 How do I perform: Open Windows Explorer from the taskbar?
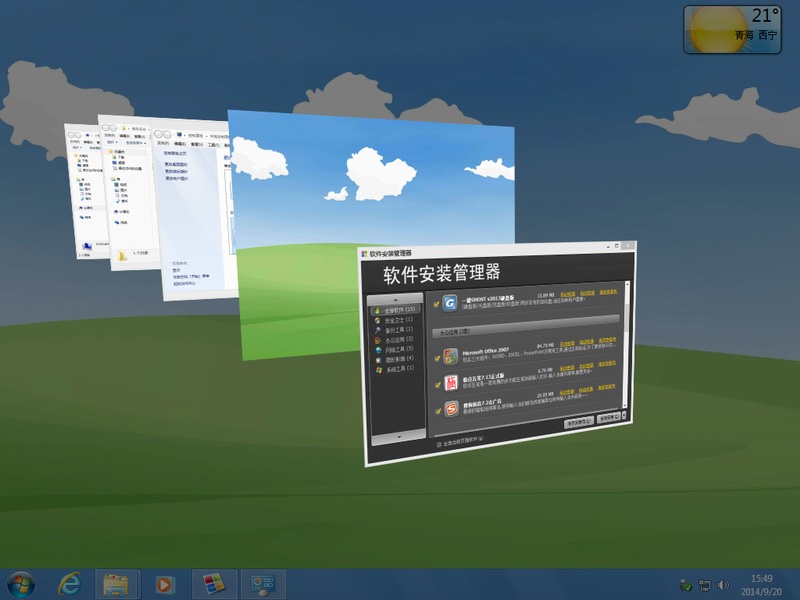click(116, 584)
